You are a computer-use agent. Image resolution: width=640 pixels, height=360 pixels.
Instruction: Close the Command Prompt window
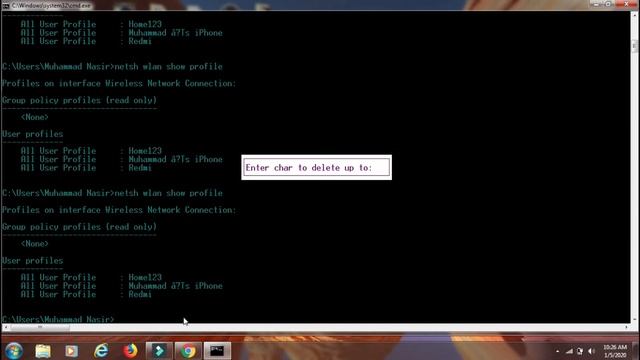(627, 4)
